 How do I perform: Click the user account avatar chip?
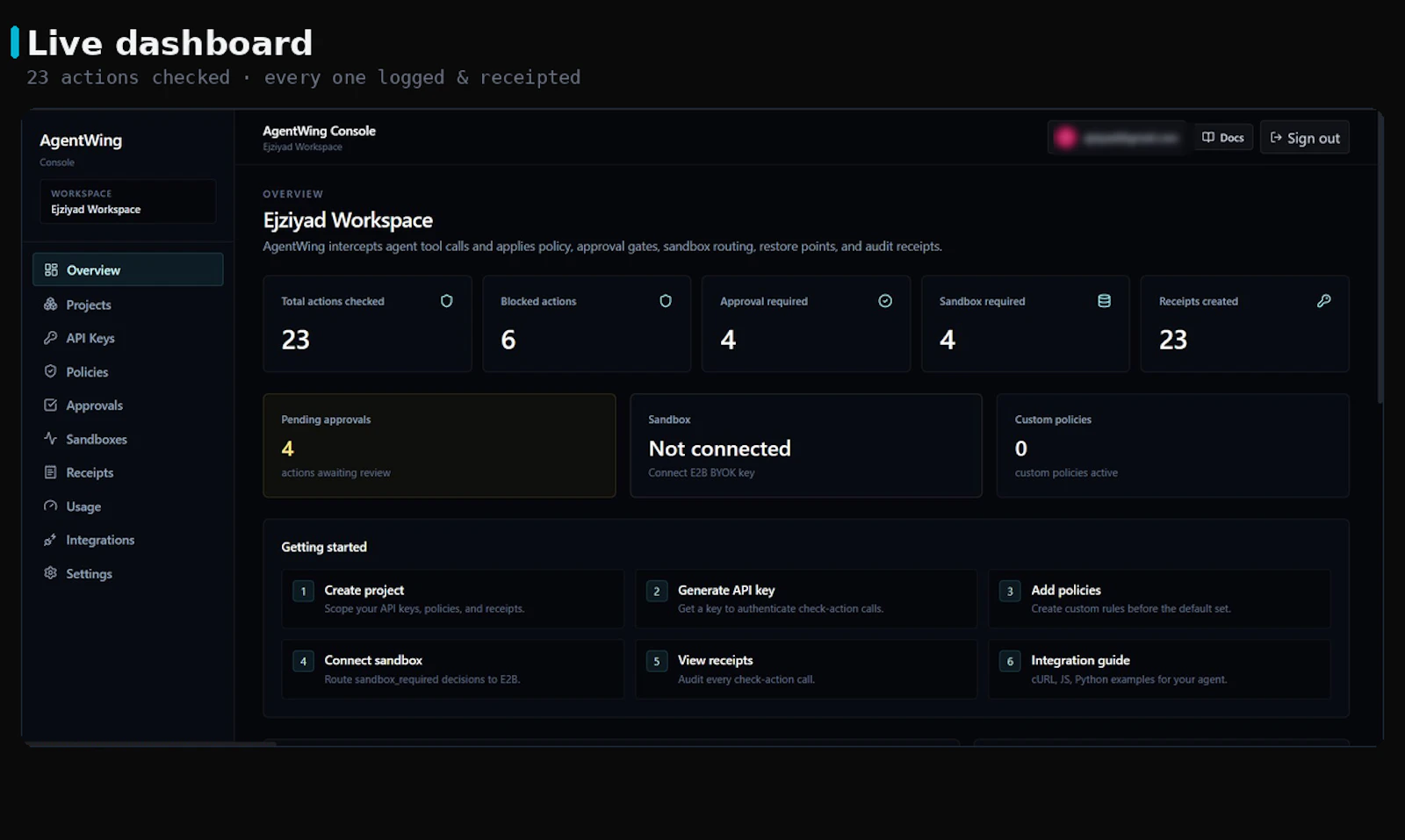click(1117, 138)
